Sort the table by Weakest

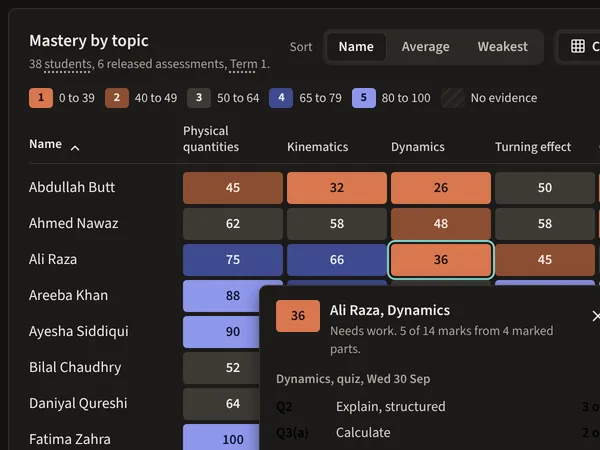502,47
